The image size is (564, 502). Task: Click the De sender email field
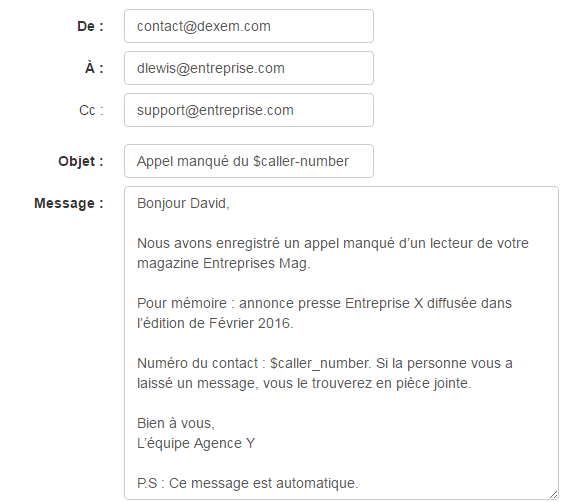[249, 26]
